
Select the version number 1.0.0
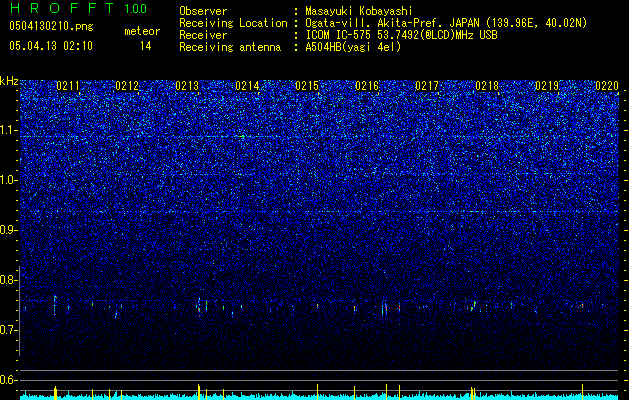[x=136, y=9]
